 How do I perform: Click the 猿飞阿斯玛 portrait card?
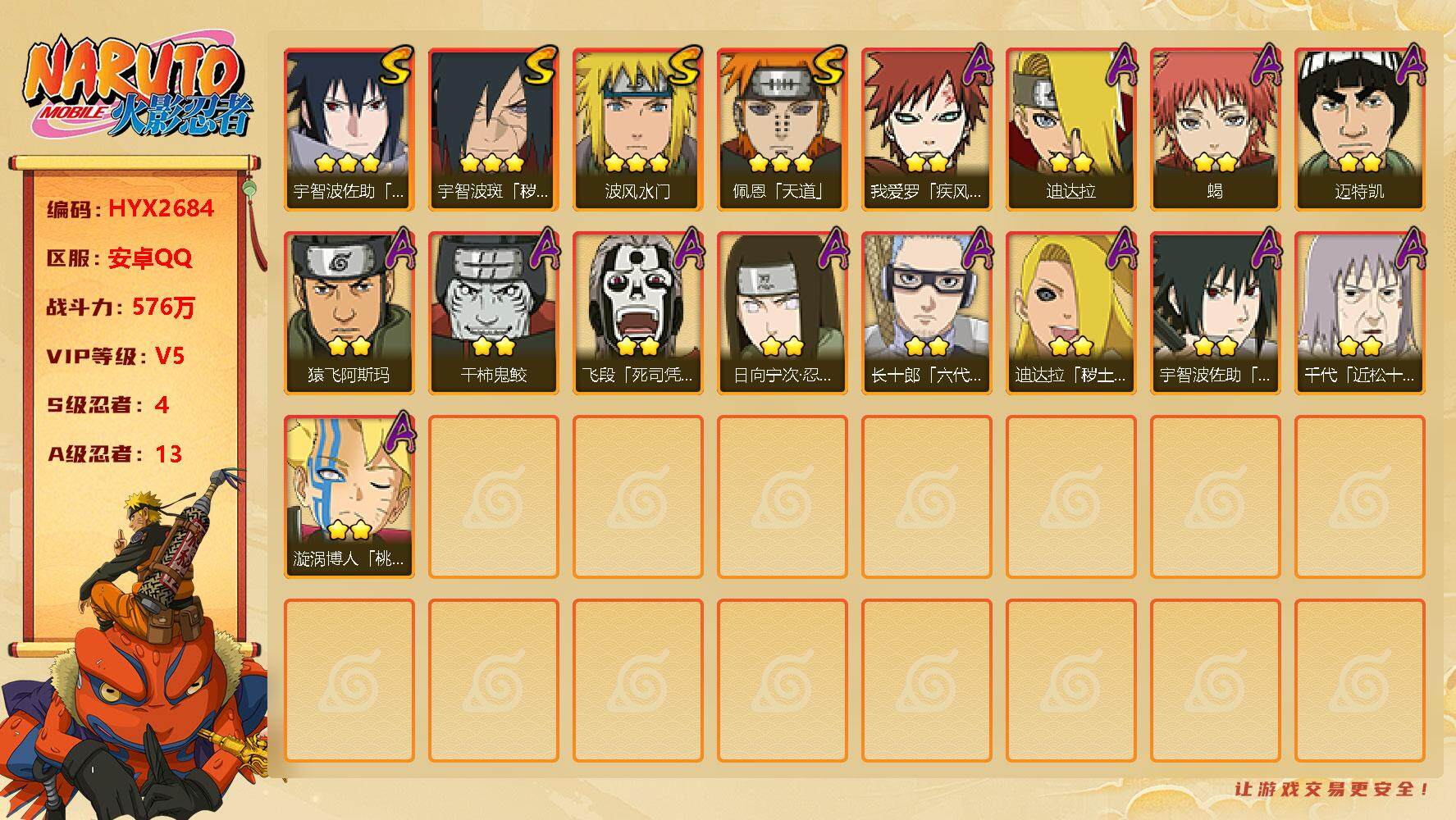click(349, 313)
